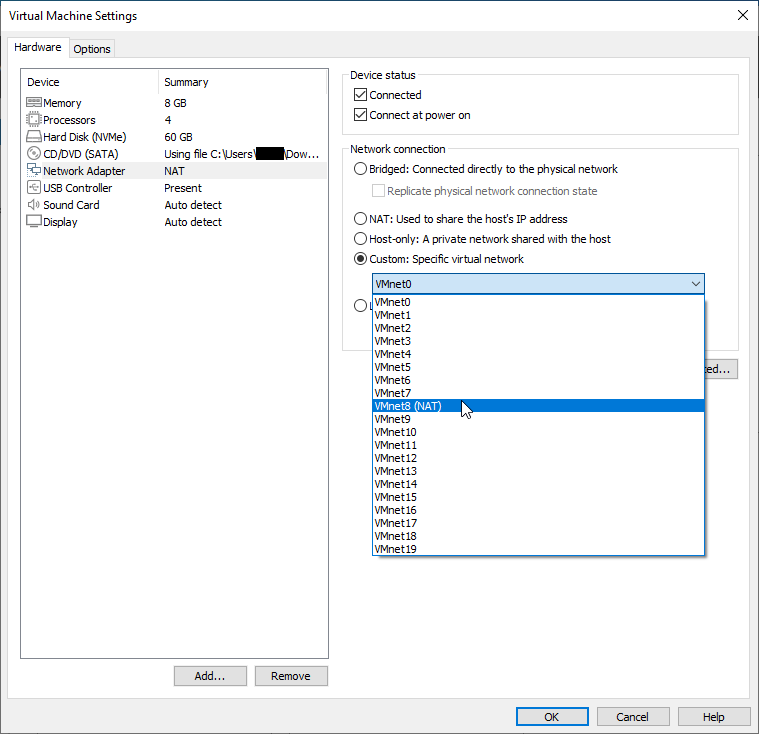Click the partially hidden Advanced button
Image resolution: width=759 pixels, height=734 pixels.
721,369
